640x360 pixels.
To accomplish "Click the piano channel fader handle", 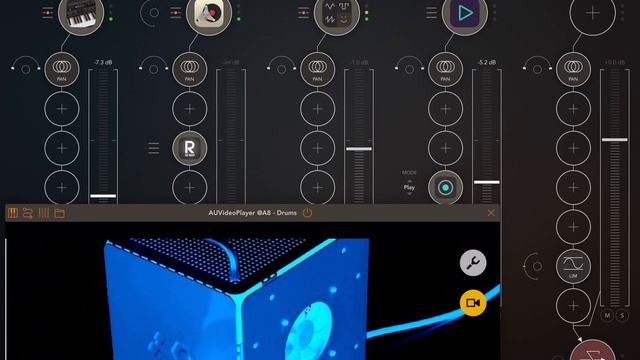I will coord(103,196).
